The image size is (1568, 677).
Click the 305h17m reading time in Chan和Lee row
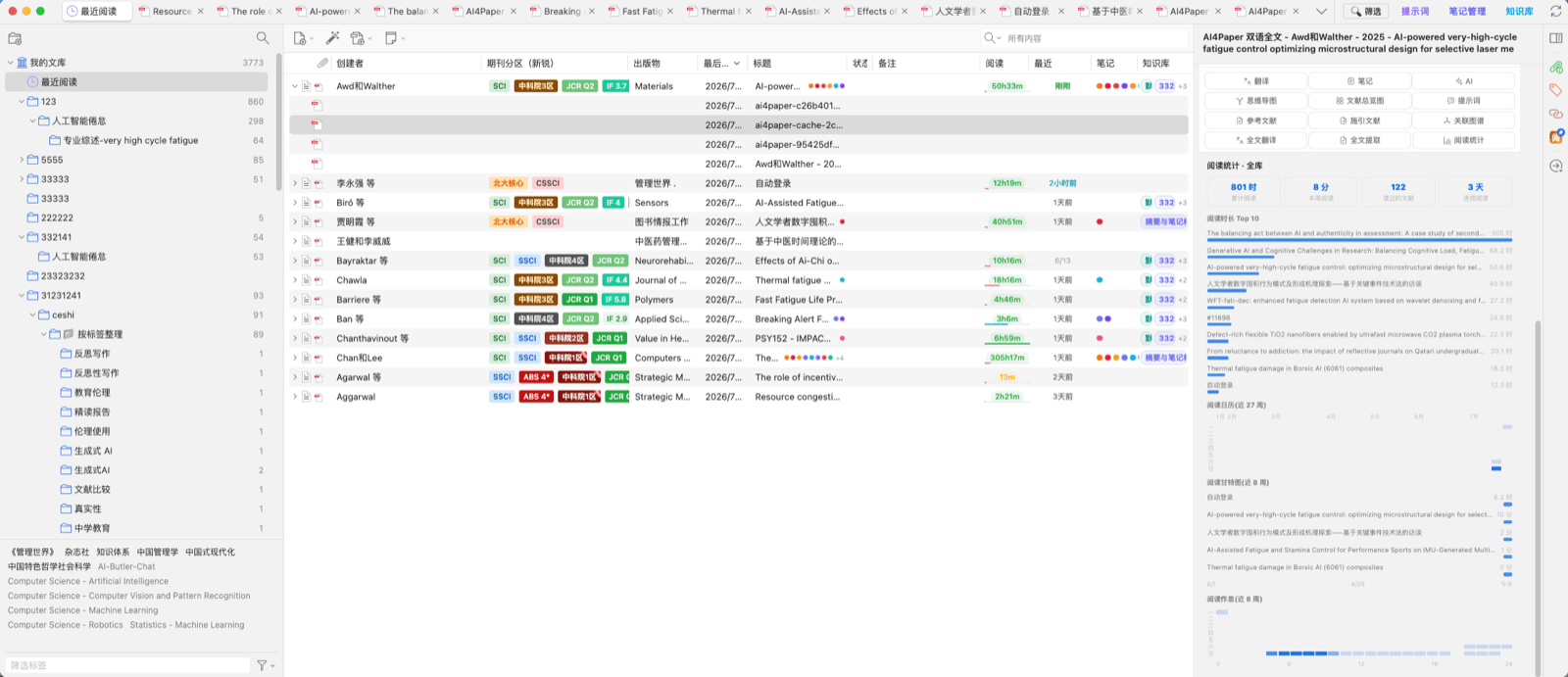pyautogui.click(x=1006, y=358)
